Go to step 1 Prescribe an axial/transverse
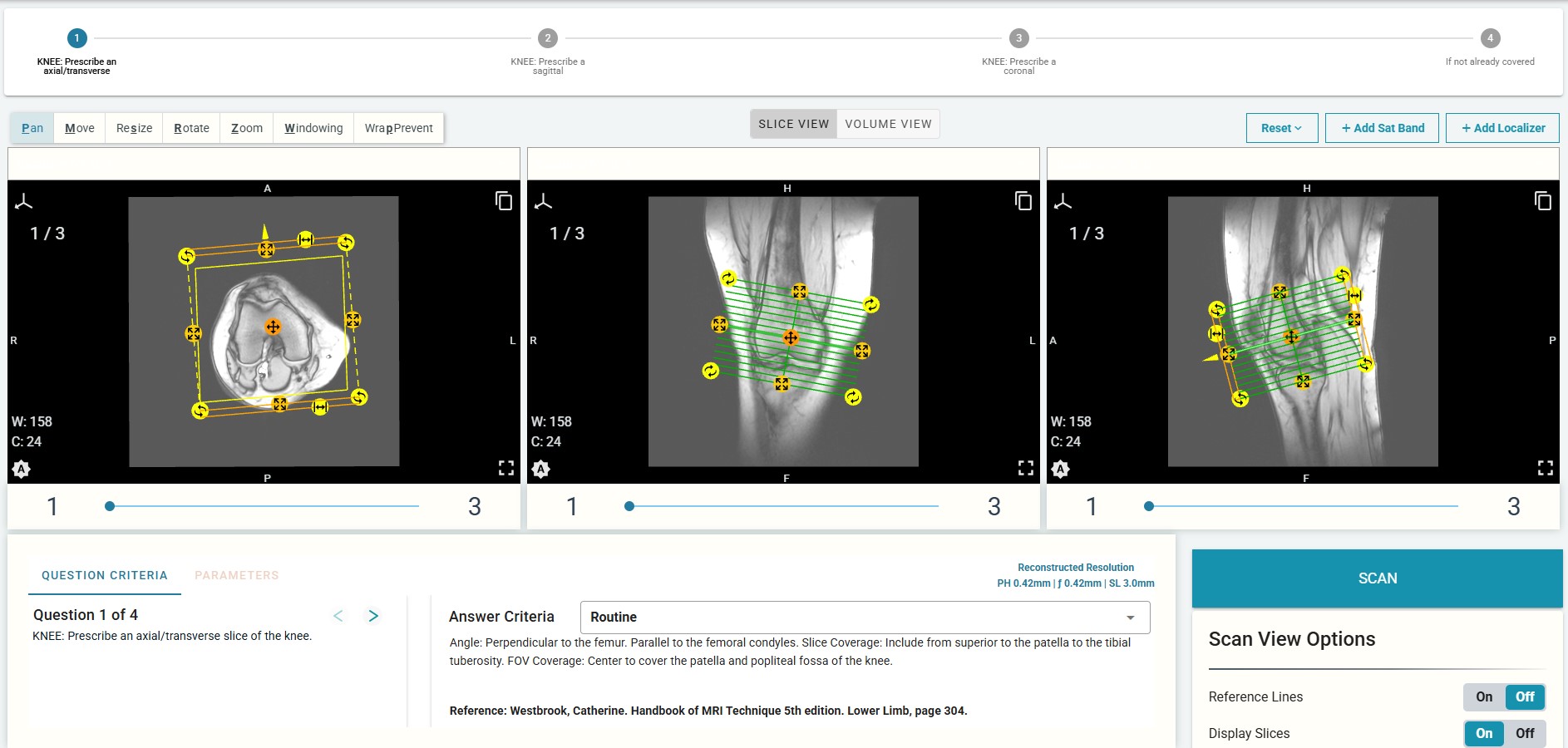This screenshot has width=1568, height=748. point(76,38)
